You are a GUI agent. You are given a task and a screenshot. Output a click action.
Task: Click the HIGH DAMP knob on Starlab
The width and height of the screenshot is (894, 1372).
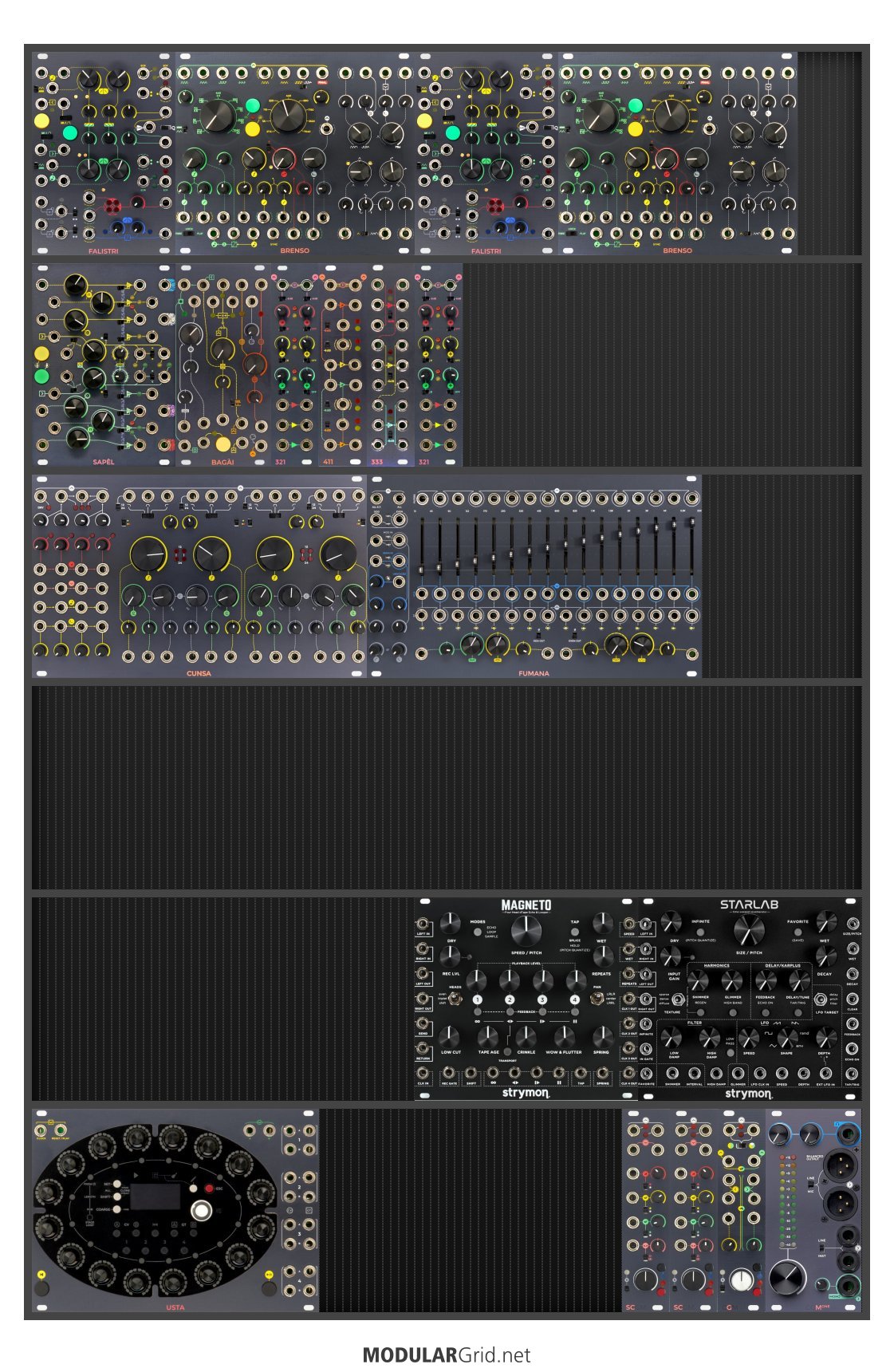tap(710, 1037)
